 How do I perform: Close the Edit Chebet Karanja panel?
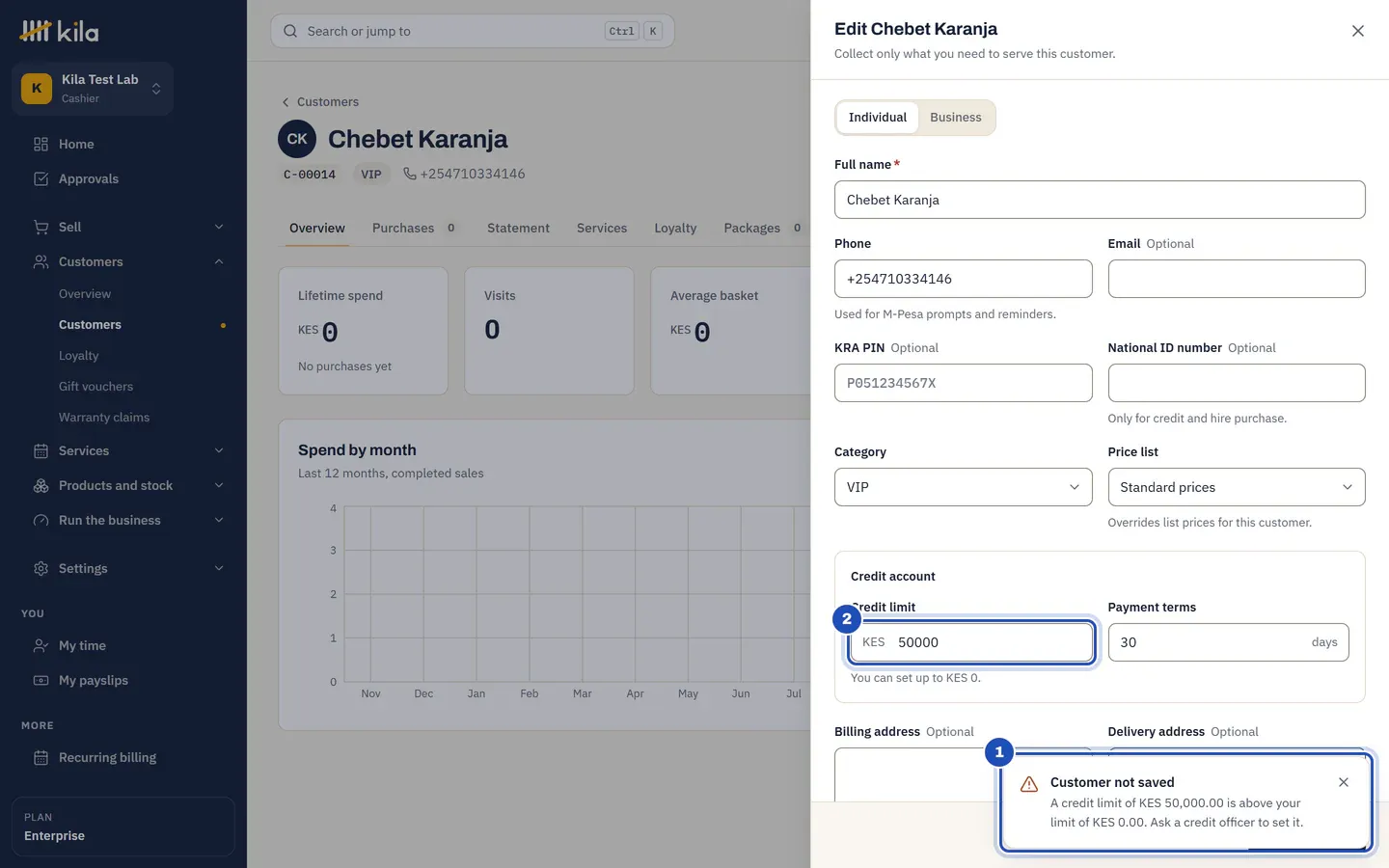click(x=1358, y=31)
